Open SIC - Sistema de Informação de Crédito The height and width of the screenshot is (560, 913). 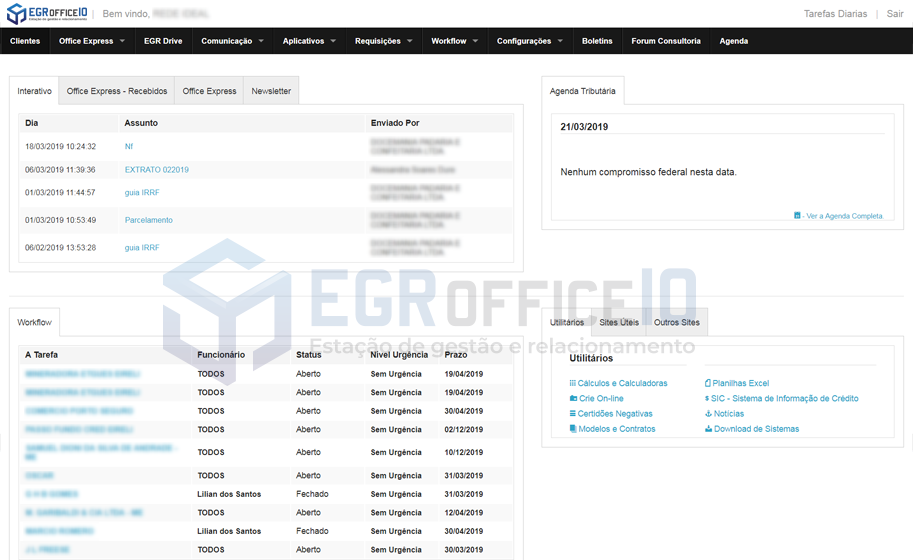[784, 398]
